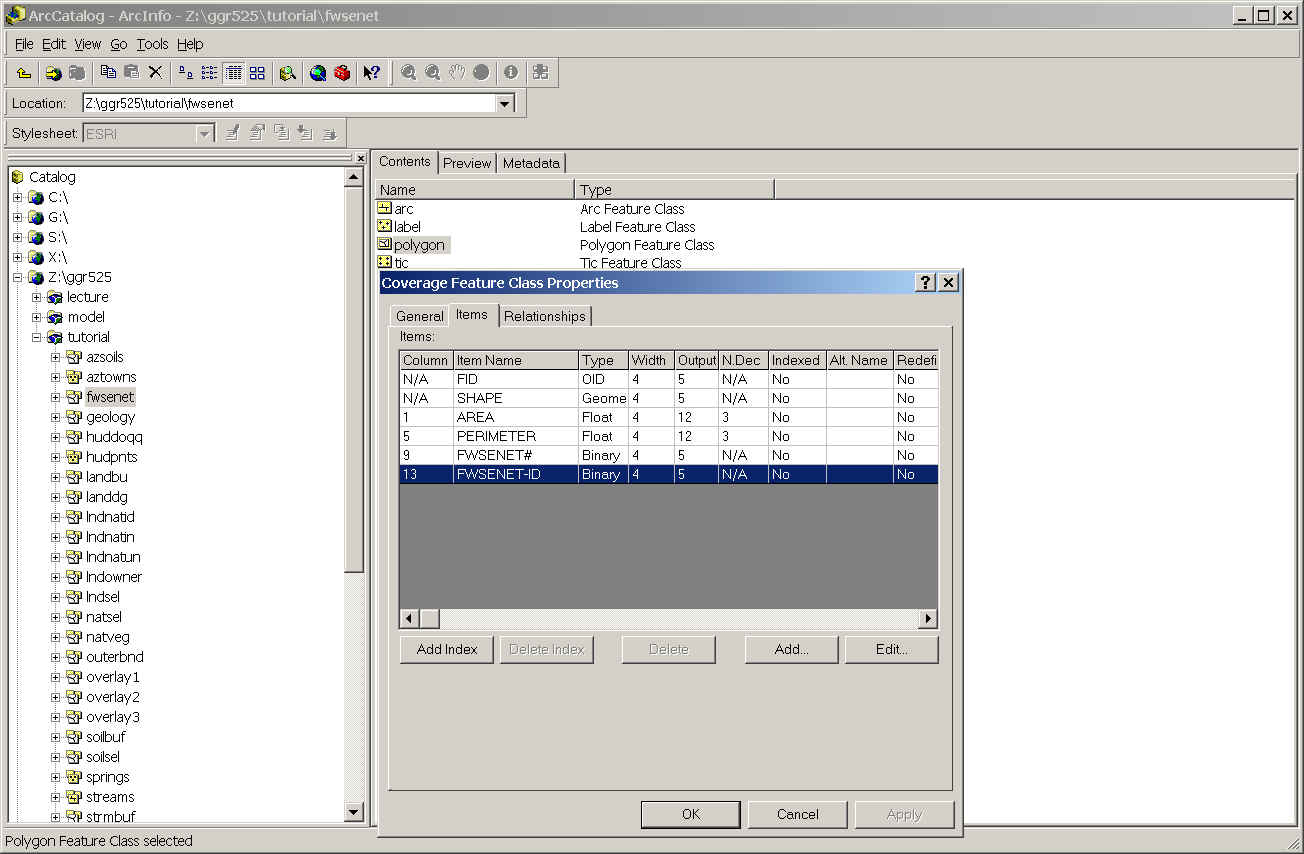
Task: Open the View menu
Action: 88,44
